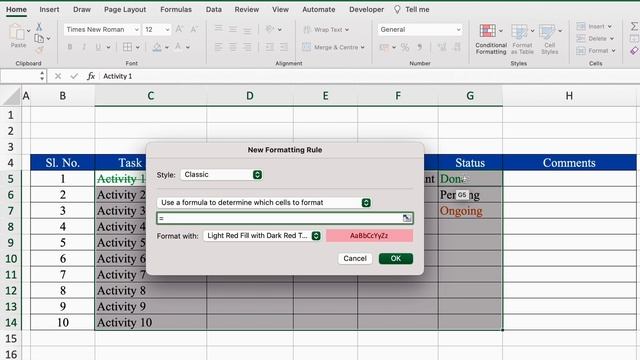Click the Cell Styles icon

pyautogui.click(x=547, y=31)
